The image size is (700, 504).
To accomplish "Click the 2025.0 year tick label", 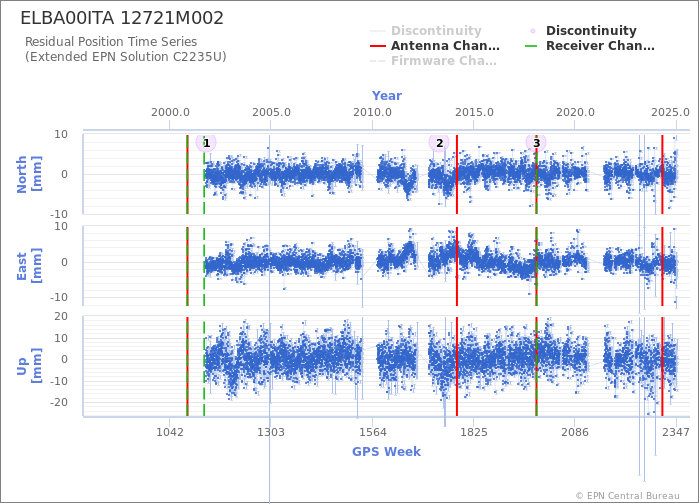I will pyautogui.click(x=671, y=112).
